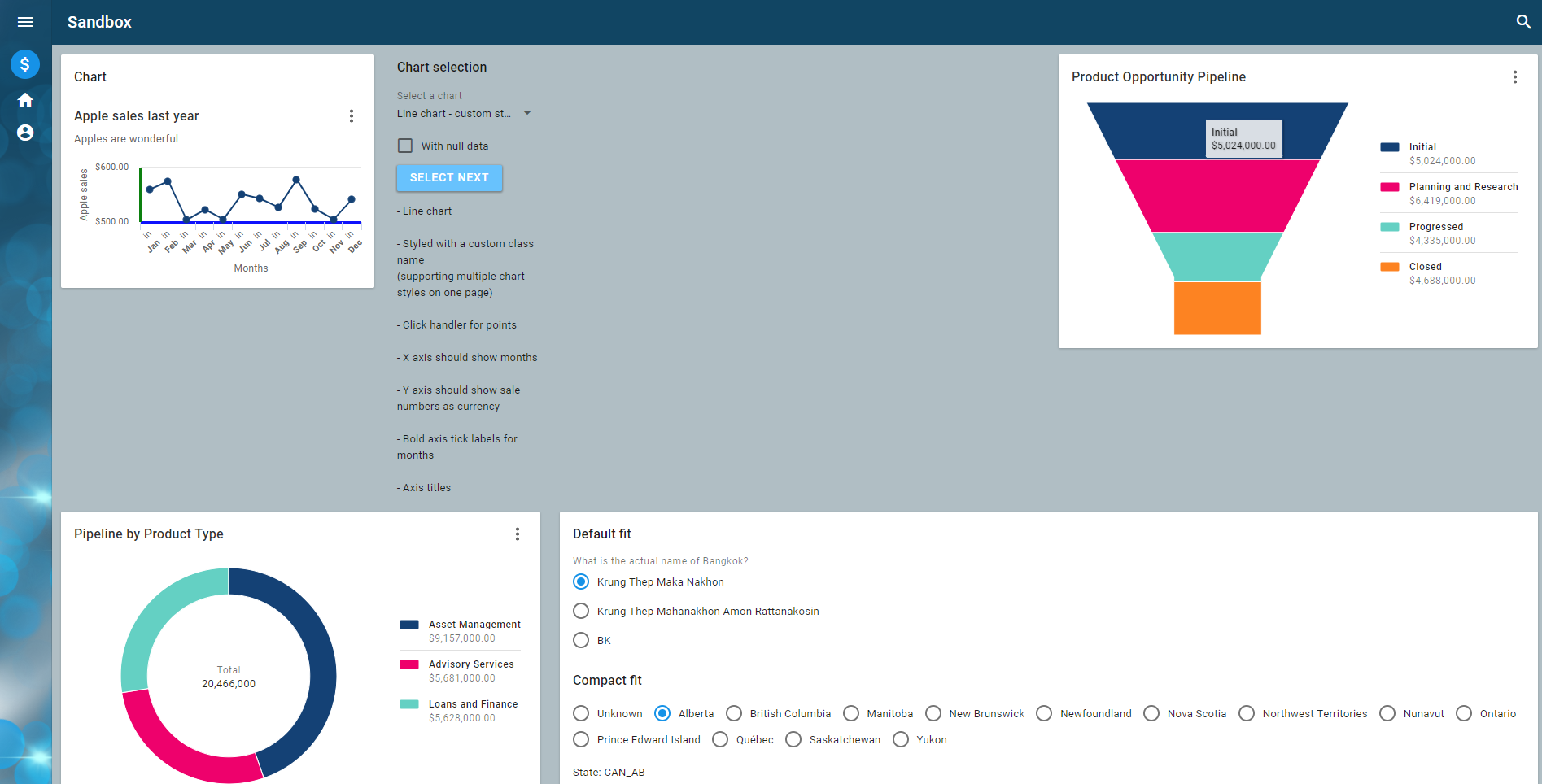Open Apple sales chart options menu
The image size is (1542, 784).
click(352, 116)
